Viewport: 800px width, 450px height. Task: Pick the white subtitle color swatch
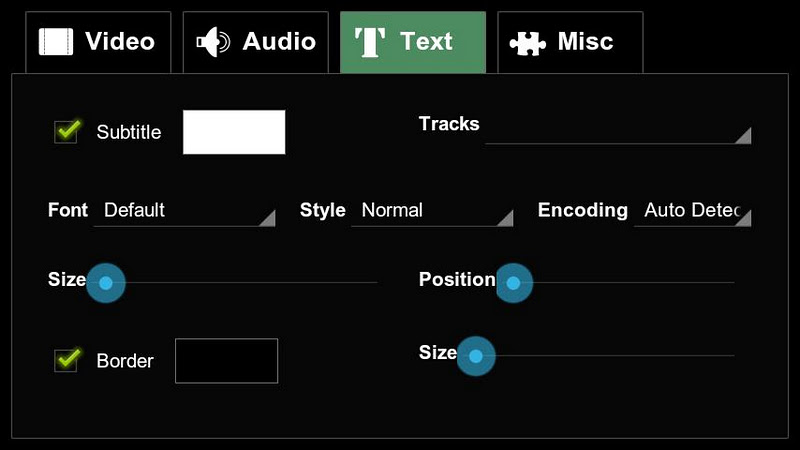point(234,132)
